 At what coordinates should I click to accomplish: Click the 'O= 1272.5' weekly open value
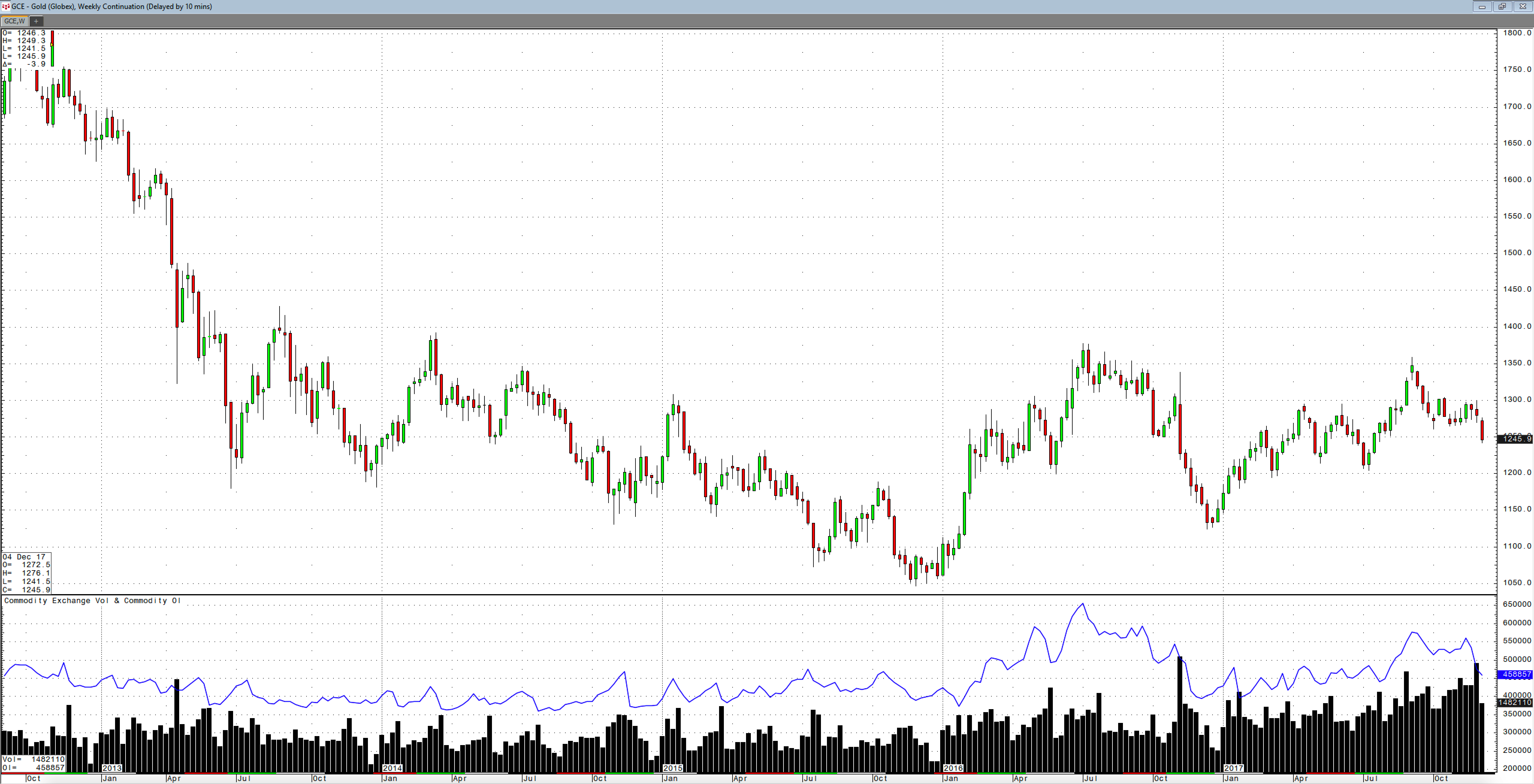pos(27,565)
